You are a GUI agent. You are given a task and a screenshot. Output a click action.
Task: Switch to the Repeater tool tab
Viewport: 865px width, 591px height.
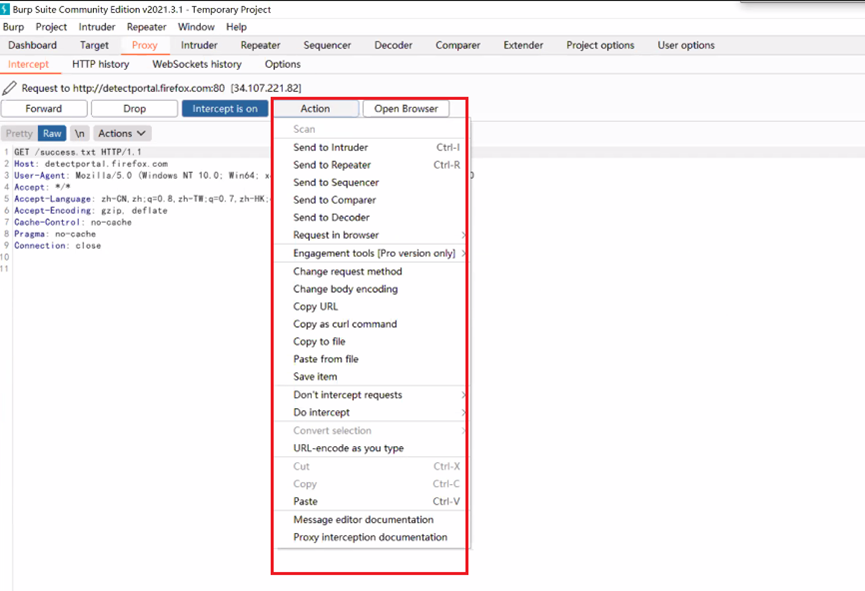[260, 45]
